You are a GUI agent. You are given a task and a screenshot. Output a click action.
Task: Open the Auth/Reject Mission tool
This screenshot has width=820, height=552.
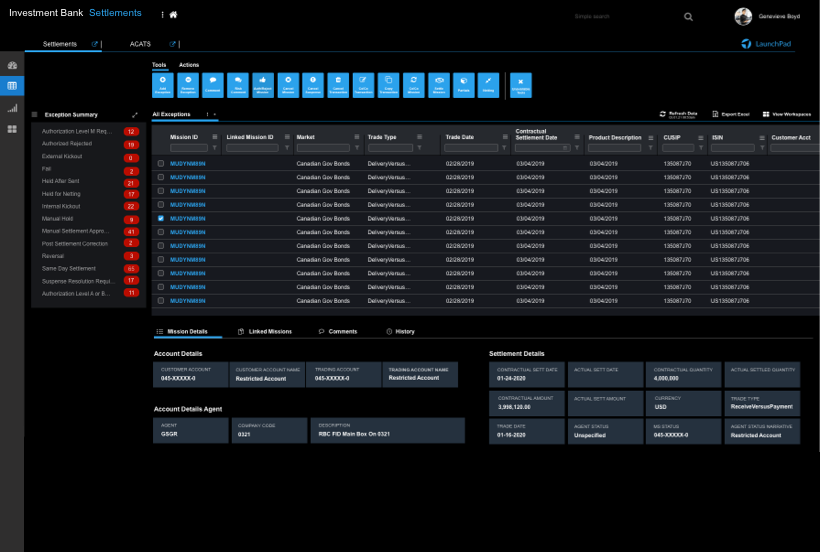click(x=262, y=84)
